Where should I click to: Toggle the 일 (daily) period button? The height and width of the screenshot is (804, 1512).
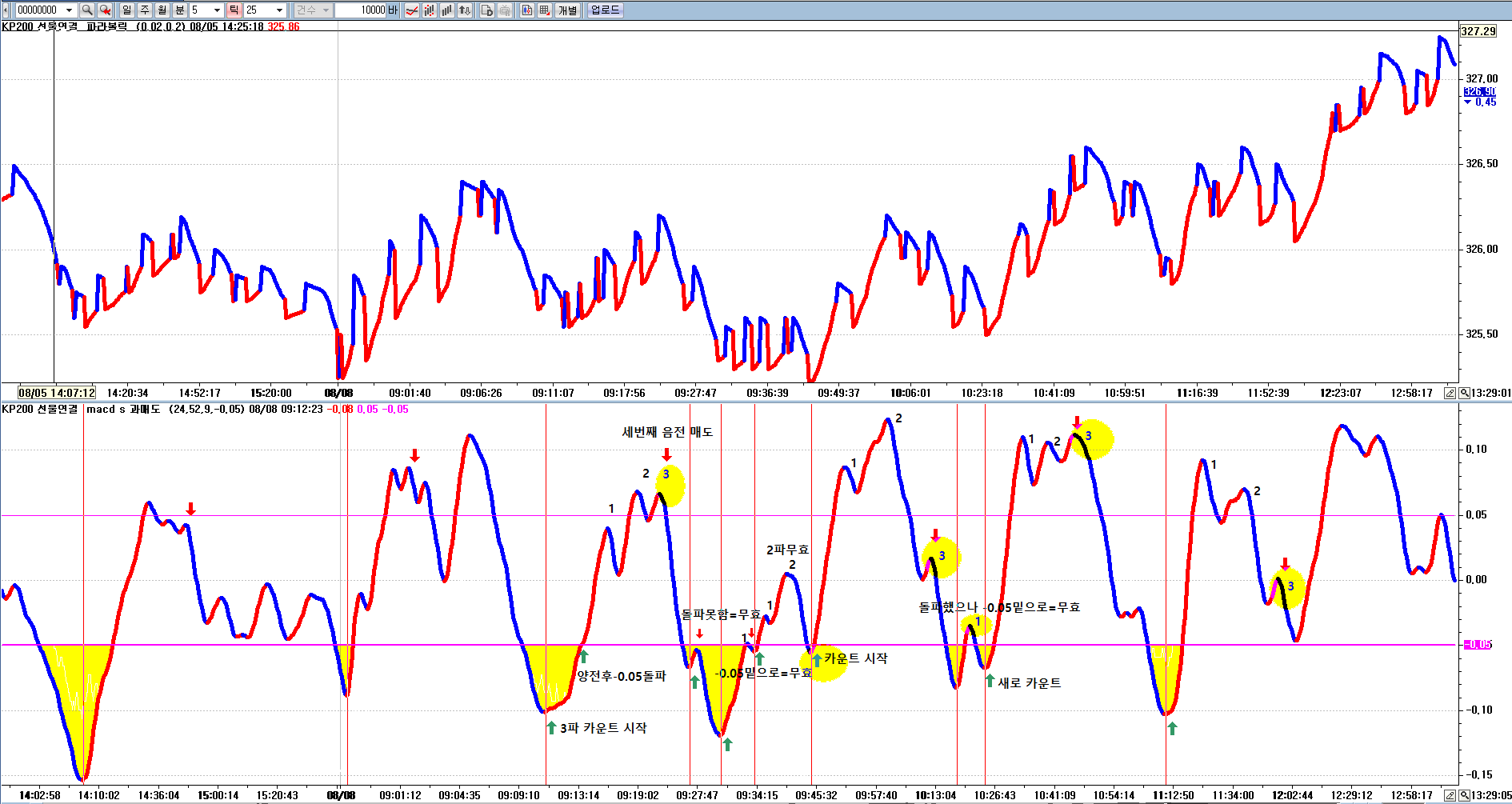click(127, 10)
